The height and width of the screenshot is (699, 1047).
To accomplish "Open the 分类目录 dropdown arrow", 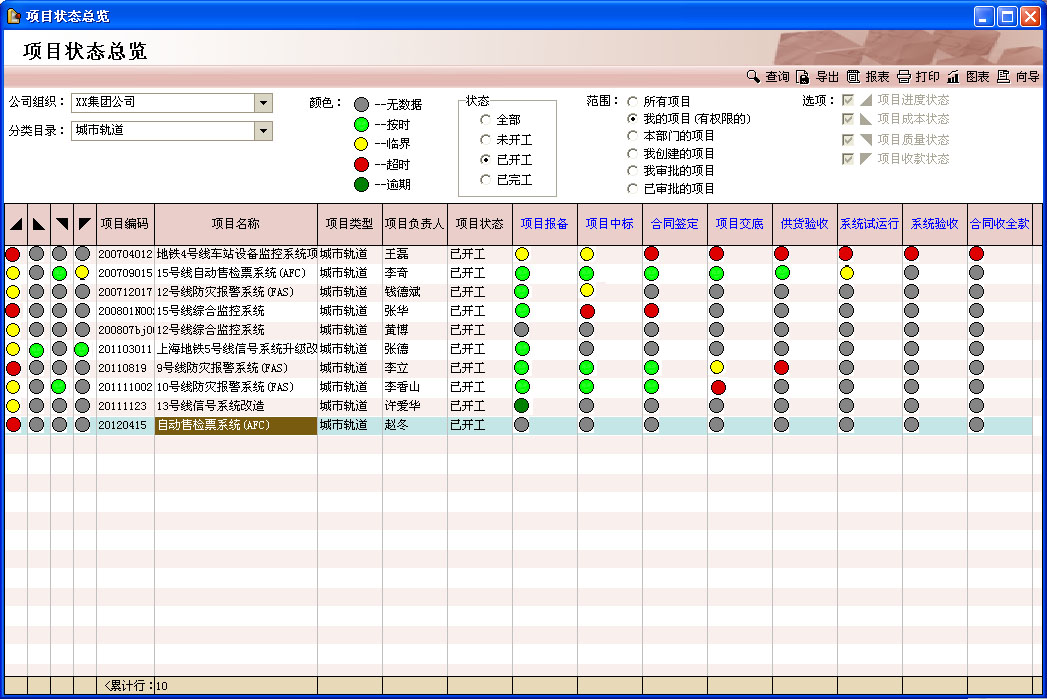I will coord(264,131).
